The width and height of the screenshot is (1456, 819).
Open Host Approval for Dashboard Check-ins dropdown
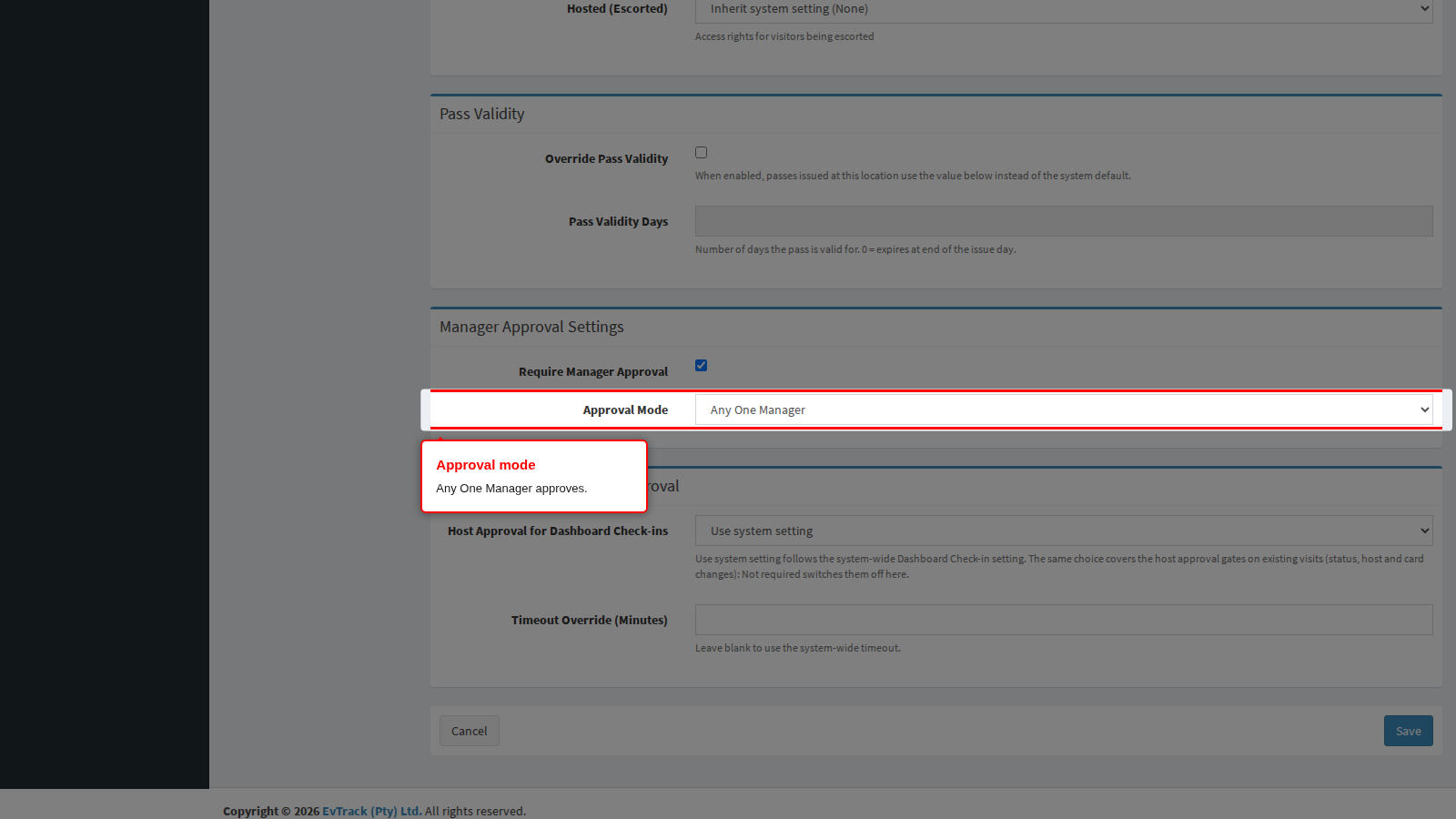pos(1064,531)
